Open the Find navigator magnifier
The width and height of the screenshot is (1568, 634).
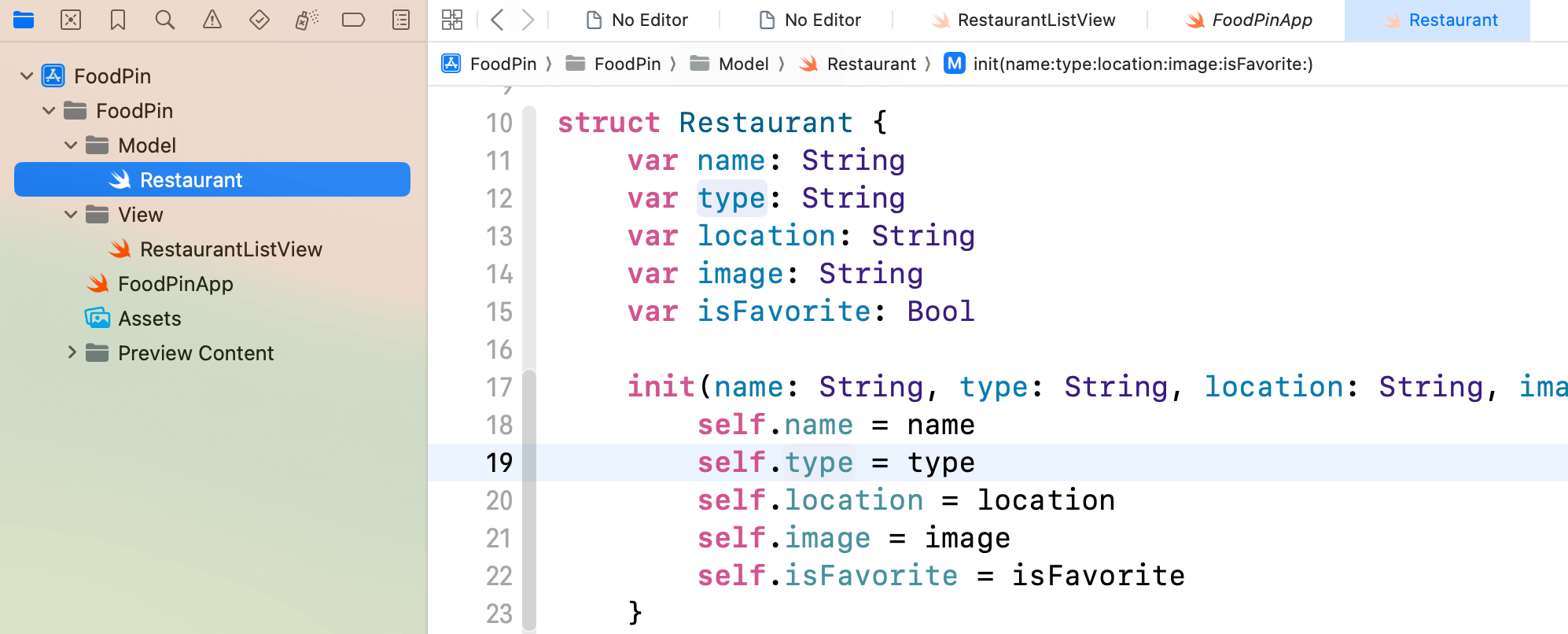click(165, 20)
